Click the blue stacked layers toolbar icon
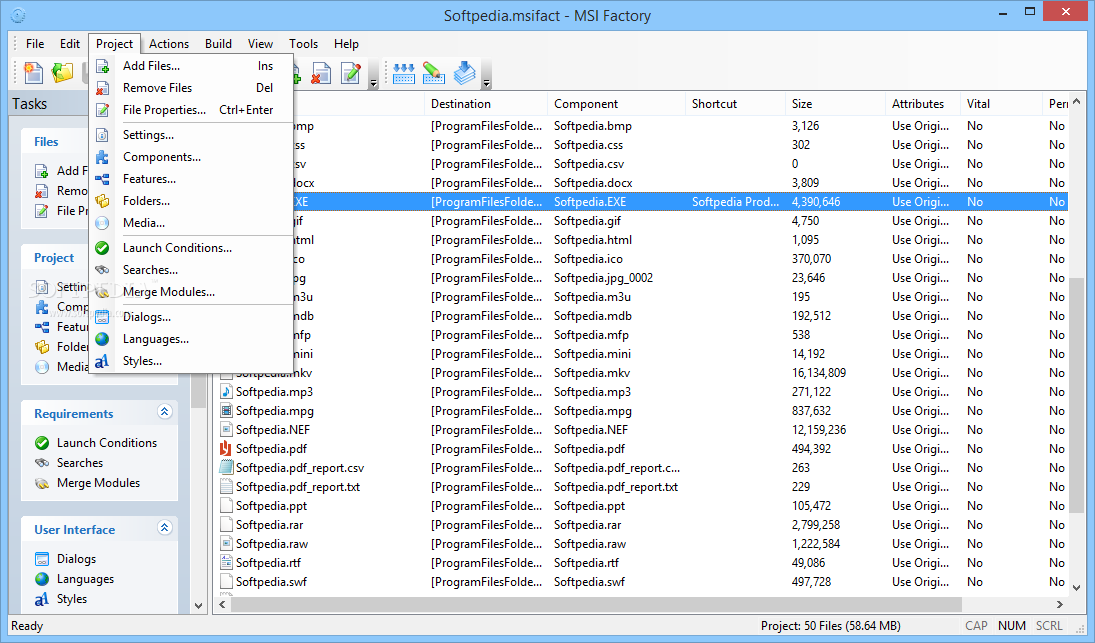 (464, 73)
